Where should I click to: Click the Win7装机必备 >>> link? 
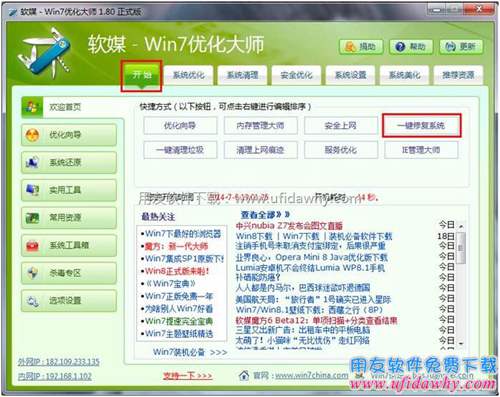190,352
